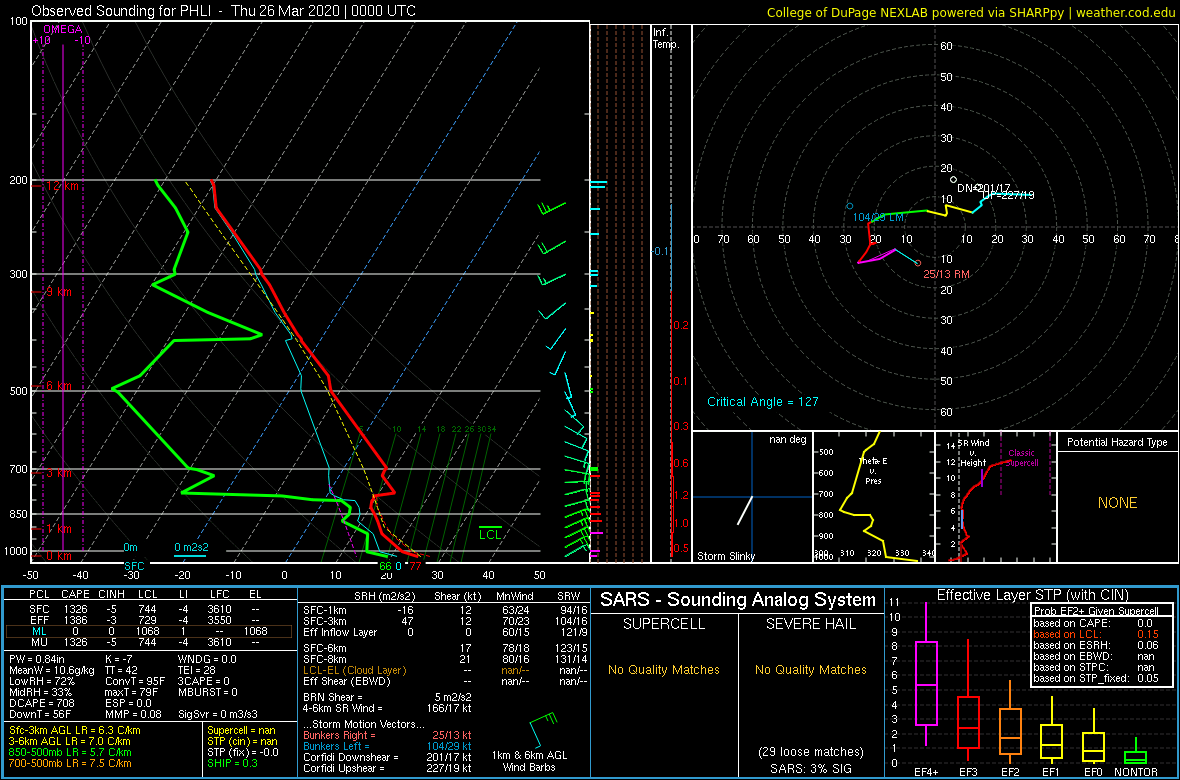Click the DCAPE = 708 value

[x=41, y=702]
